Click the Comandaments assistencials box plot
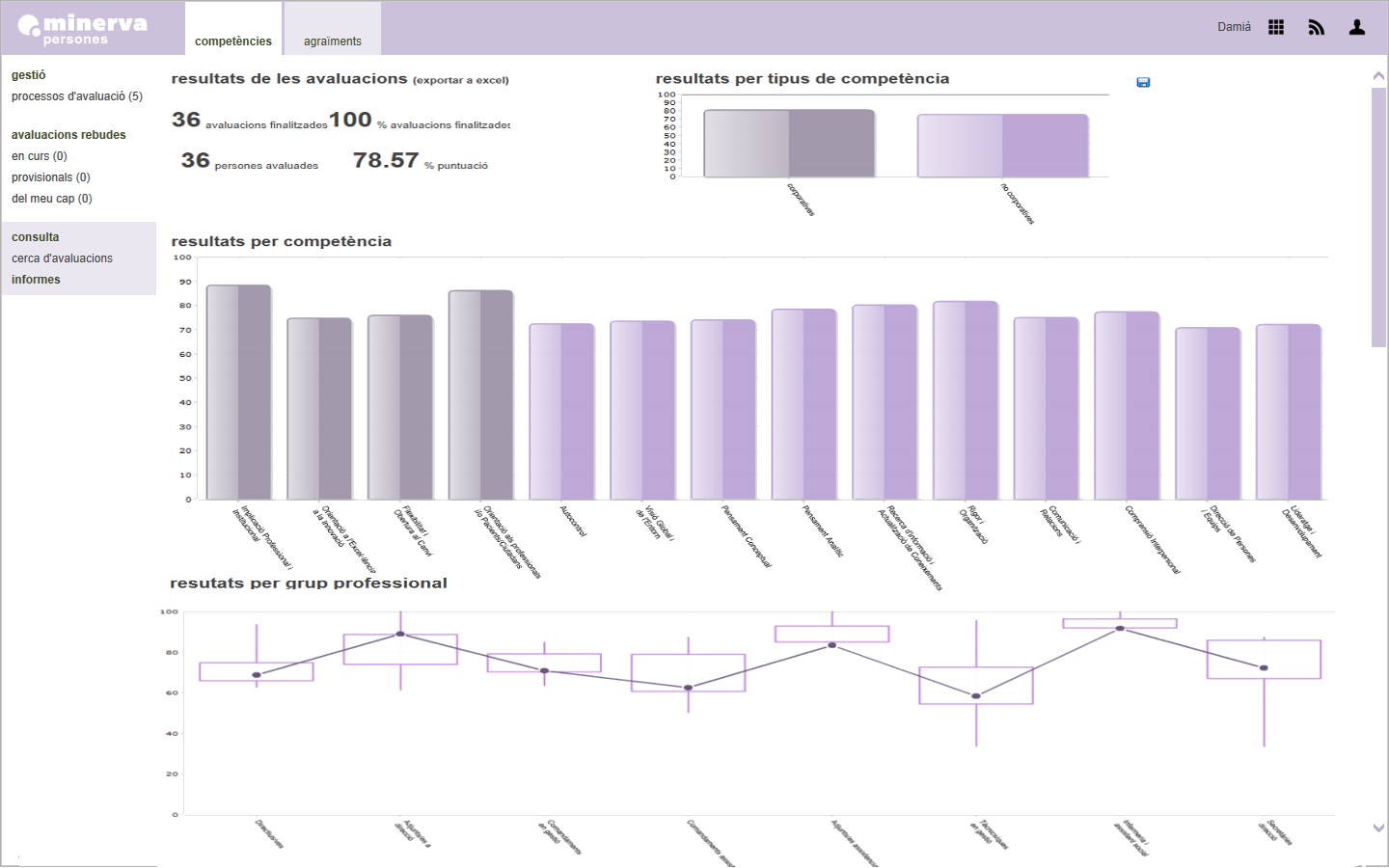The image size is (1389, 868). tap(688, 673)
